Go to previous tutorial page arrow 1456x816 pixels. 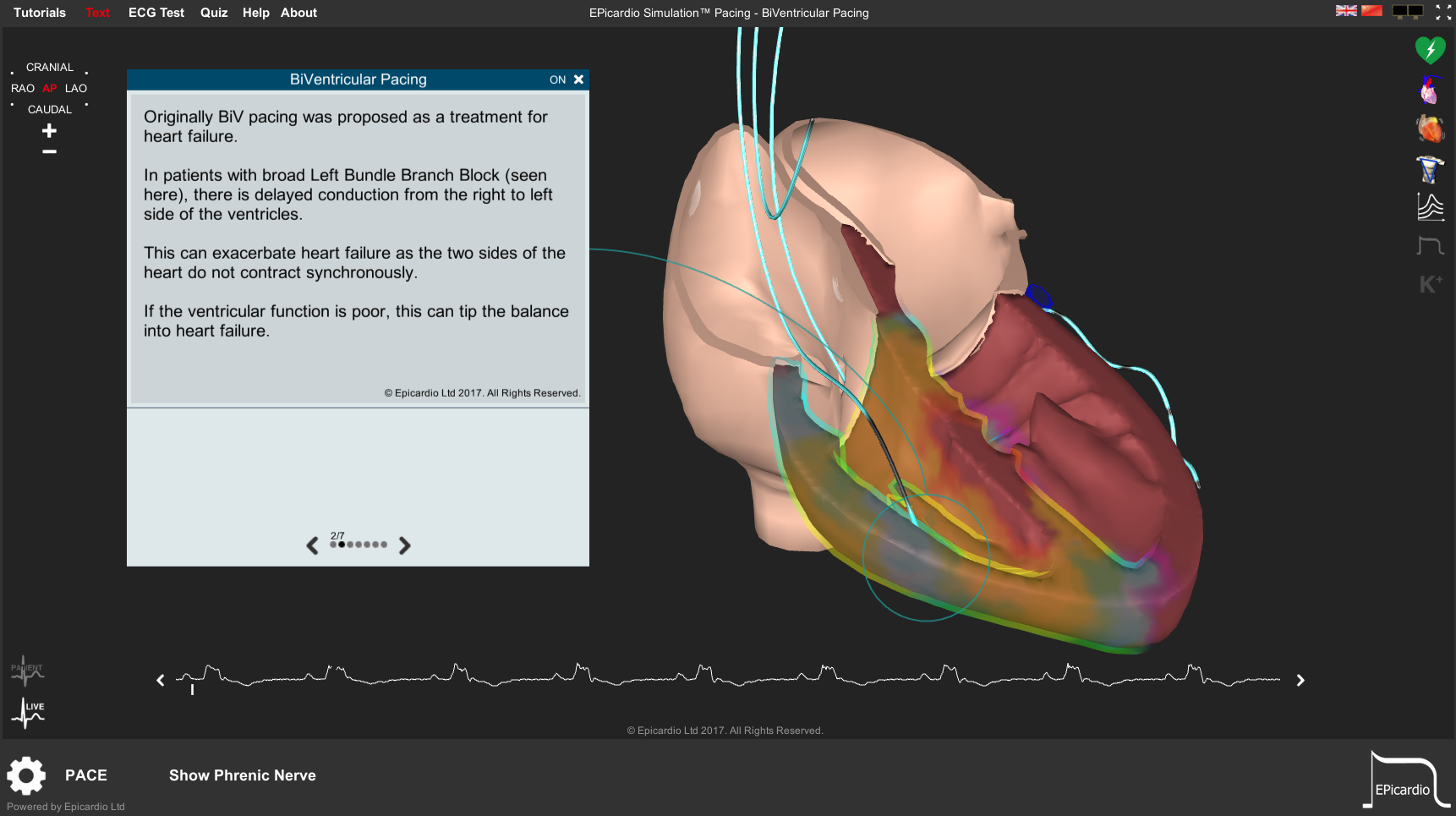tap(312, 545)
